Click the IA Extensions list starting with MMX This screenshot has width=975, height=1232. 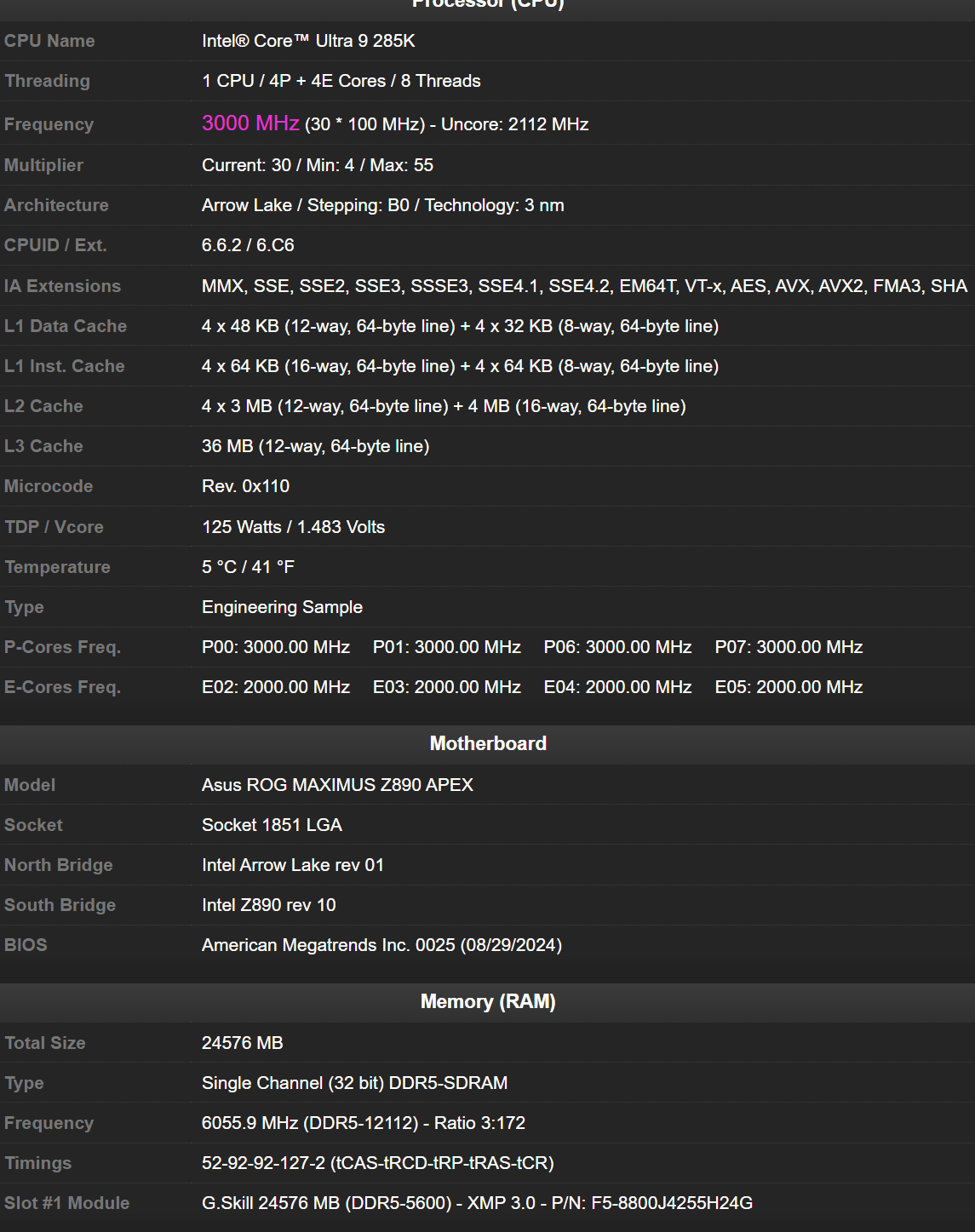[x=584, y=286]
